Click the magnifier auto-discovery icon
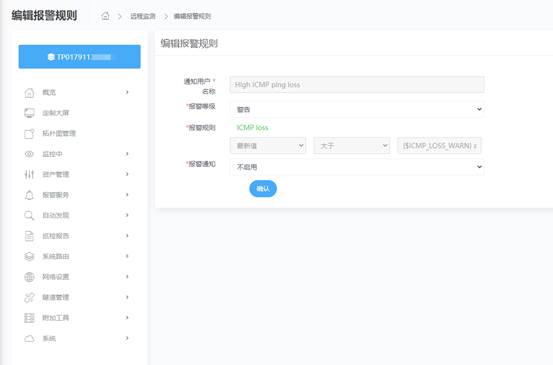Image resolution: width=553 pixels, height=365 pixels. coord(29,215)
